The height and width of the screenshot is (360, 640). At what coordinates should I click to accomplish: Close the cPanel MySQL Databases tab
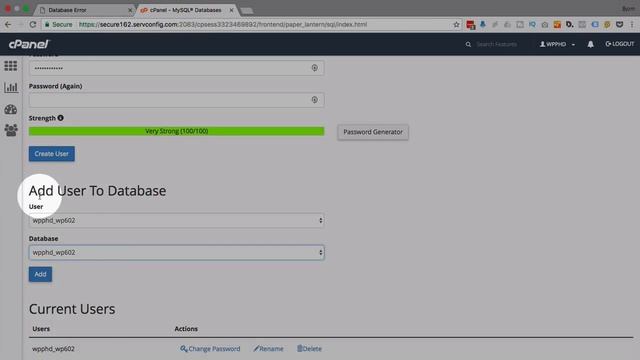(231, 10)
